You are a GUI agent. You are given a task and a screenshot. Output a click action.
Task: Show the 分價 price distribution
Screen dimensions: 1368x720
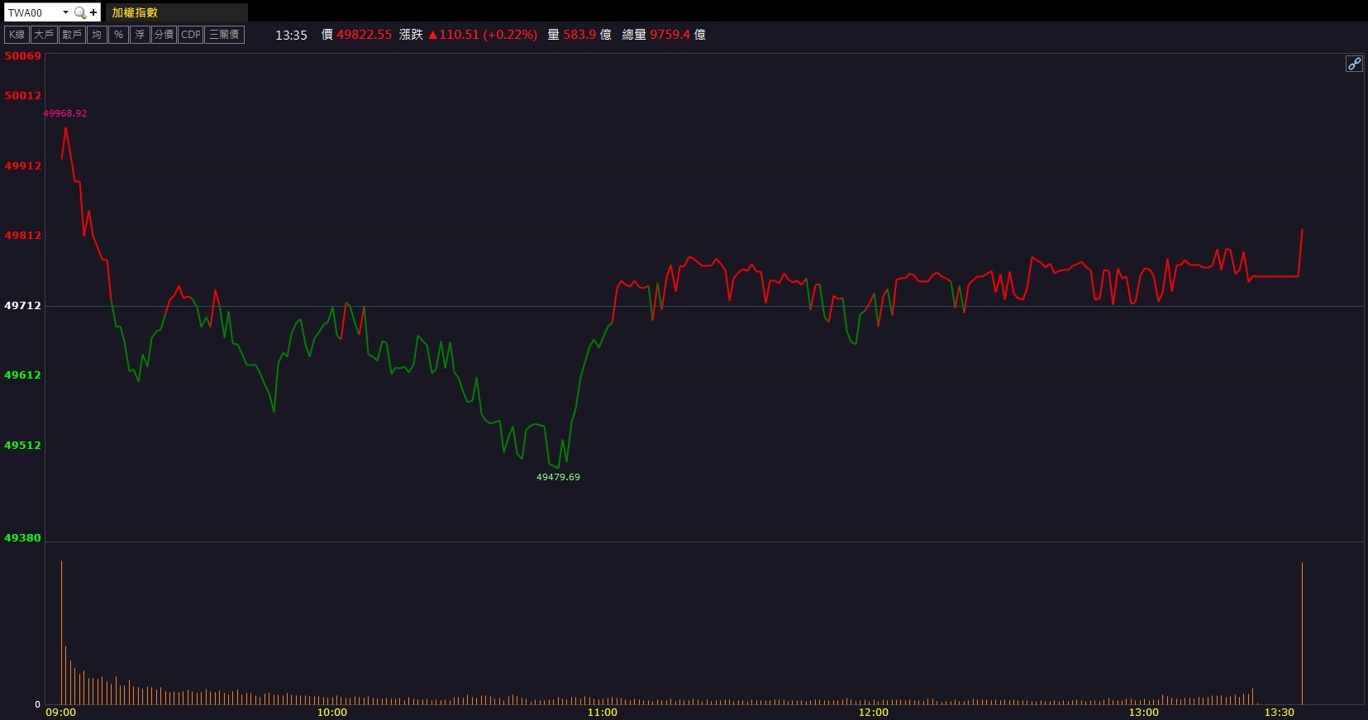click(x=164, y=34)
